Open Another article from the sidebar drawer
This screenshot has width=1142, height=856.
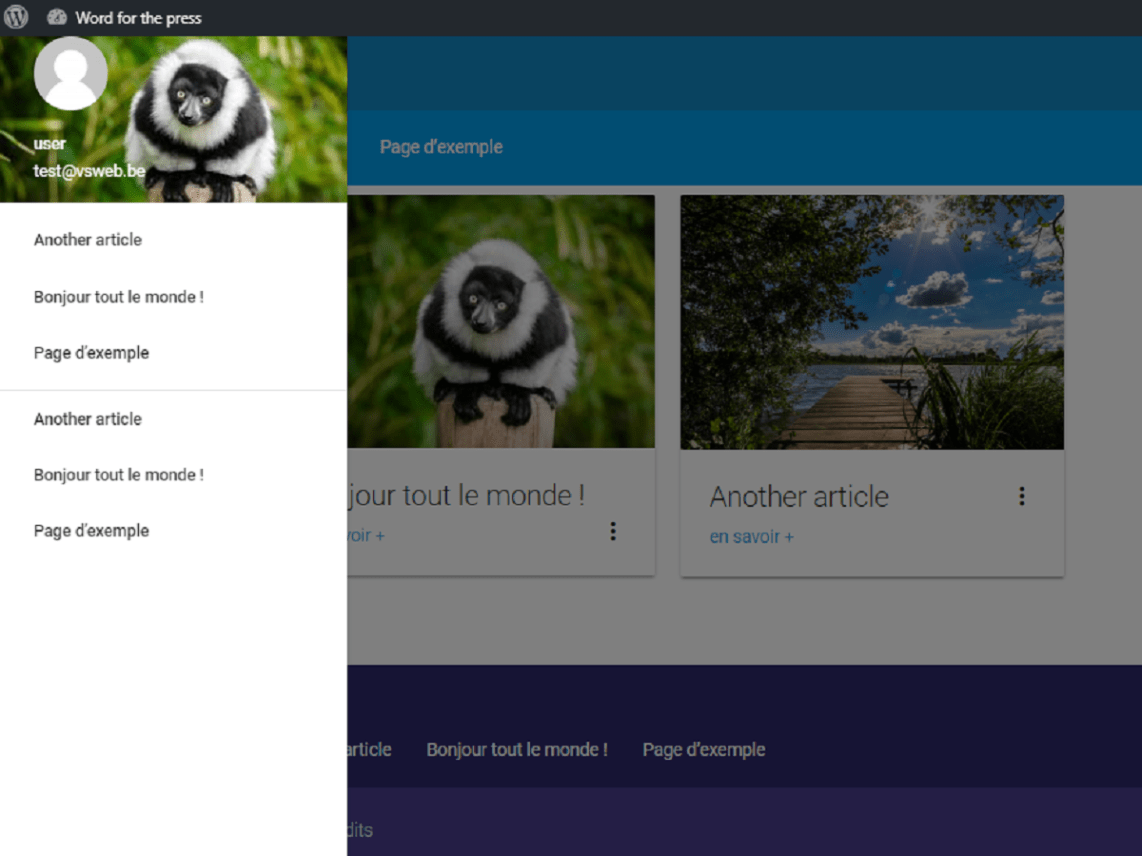pos(87,240)
